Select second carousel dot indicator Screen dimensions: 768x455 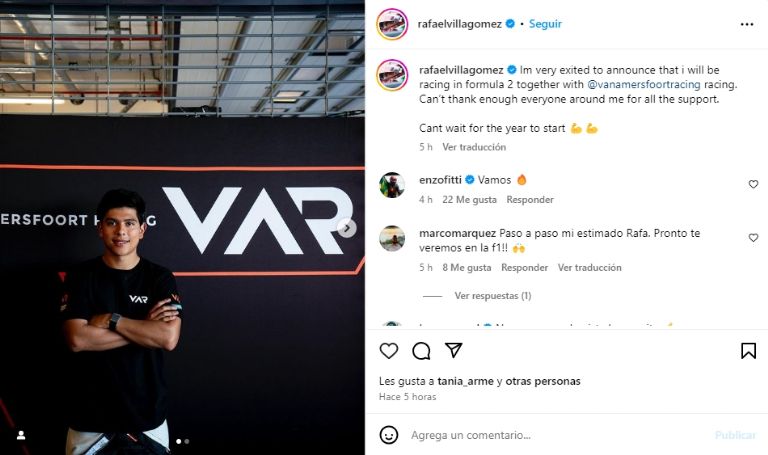pos(187,441)
